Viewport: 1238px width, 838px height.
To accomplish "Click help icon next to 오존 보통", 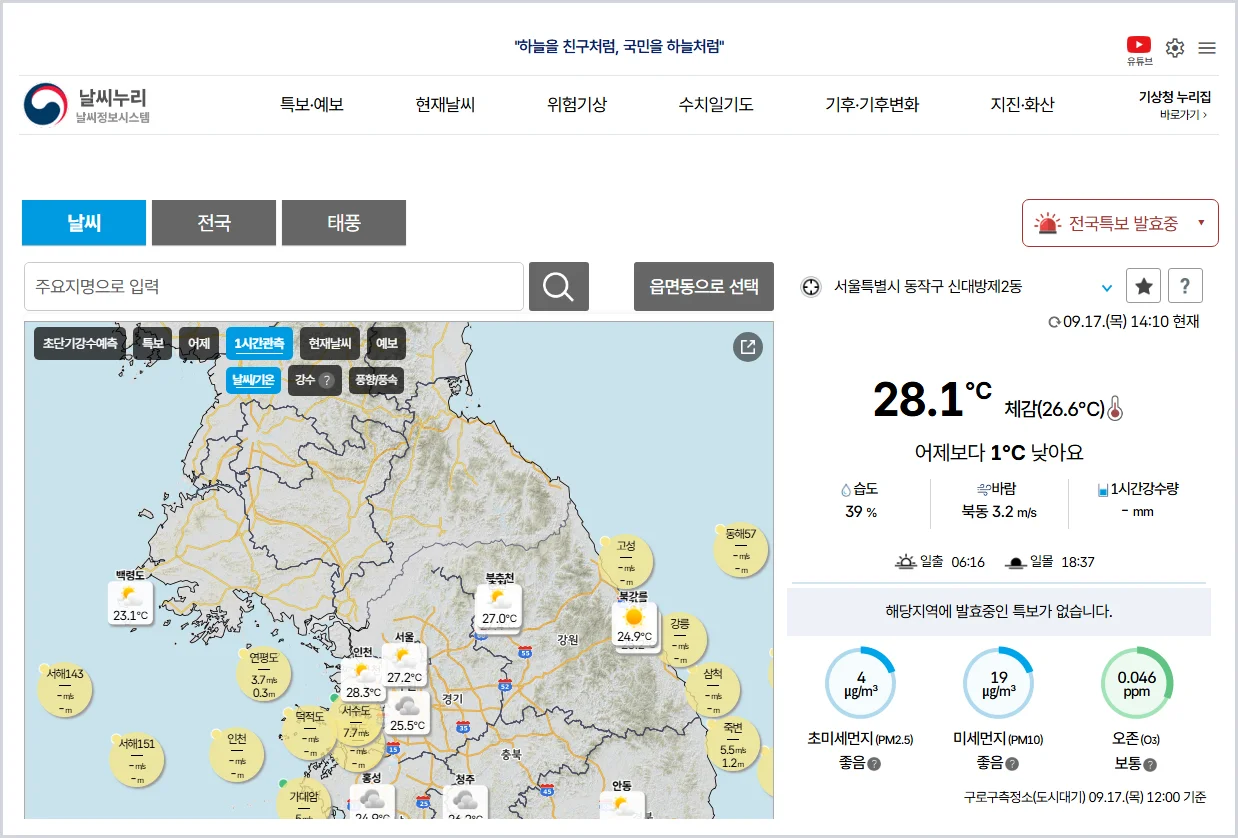I will [x=1150, y=765].
